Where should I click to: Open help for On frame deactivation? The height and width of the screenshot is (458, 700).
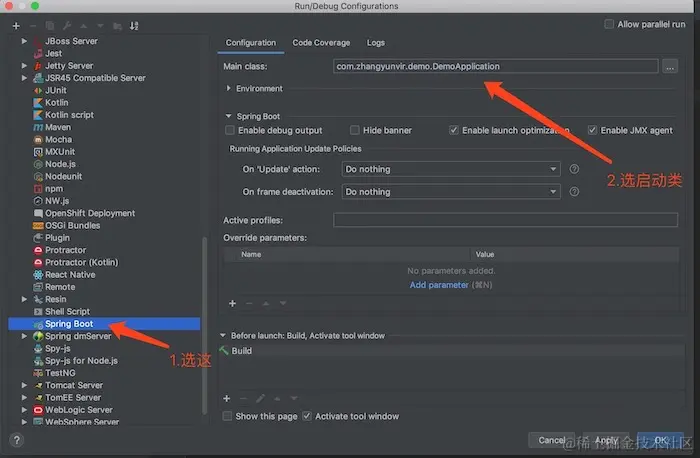tap(574, 192)
